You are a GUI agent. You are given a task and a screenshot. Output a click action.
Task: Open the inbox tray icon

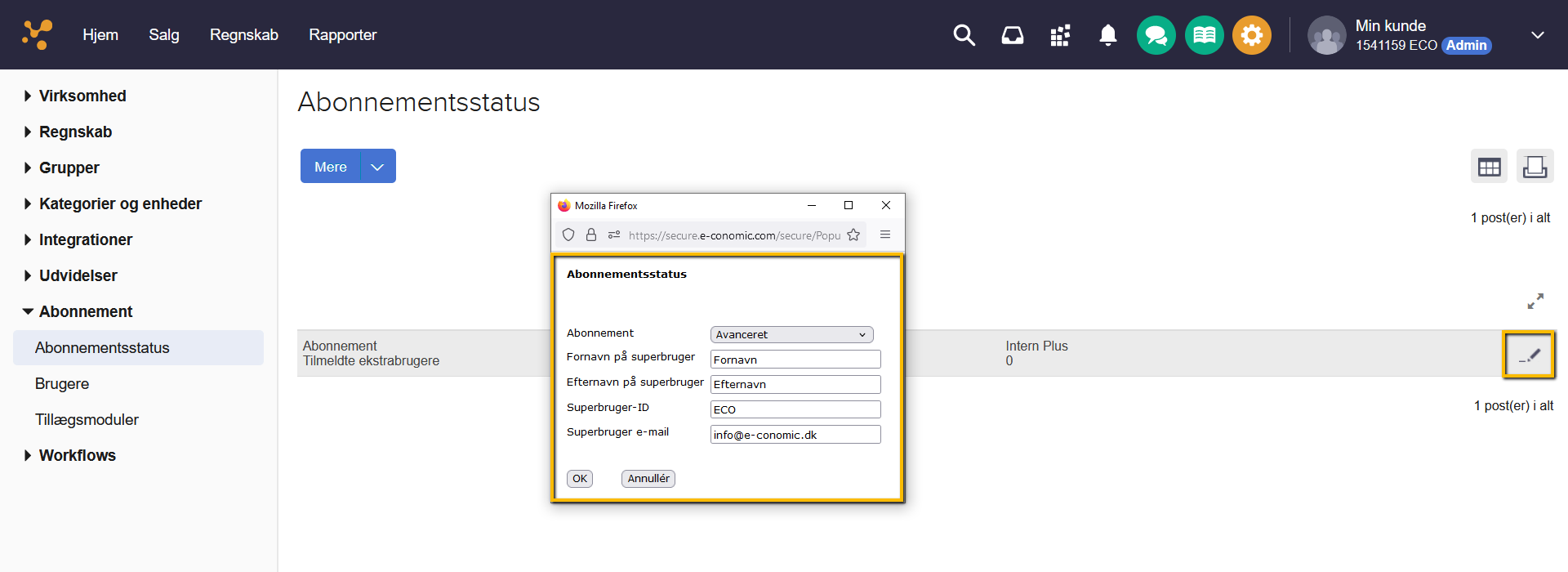click(1012, 35)
